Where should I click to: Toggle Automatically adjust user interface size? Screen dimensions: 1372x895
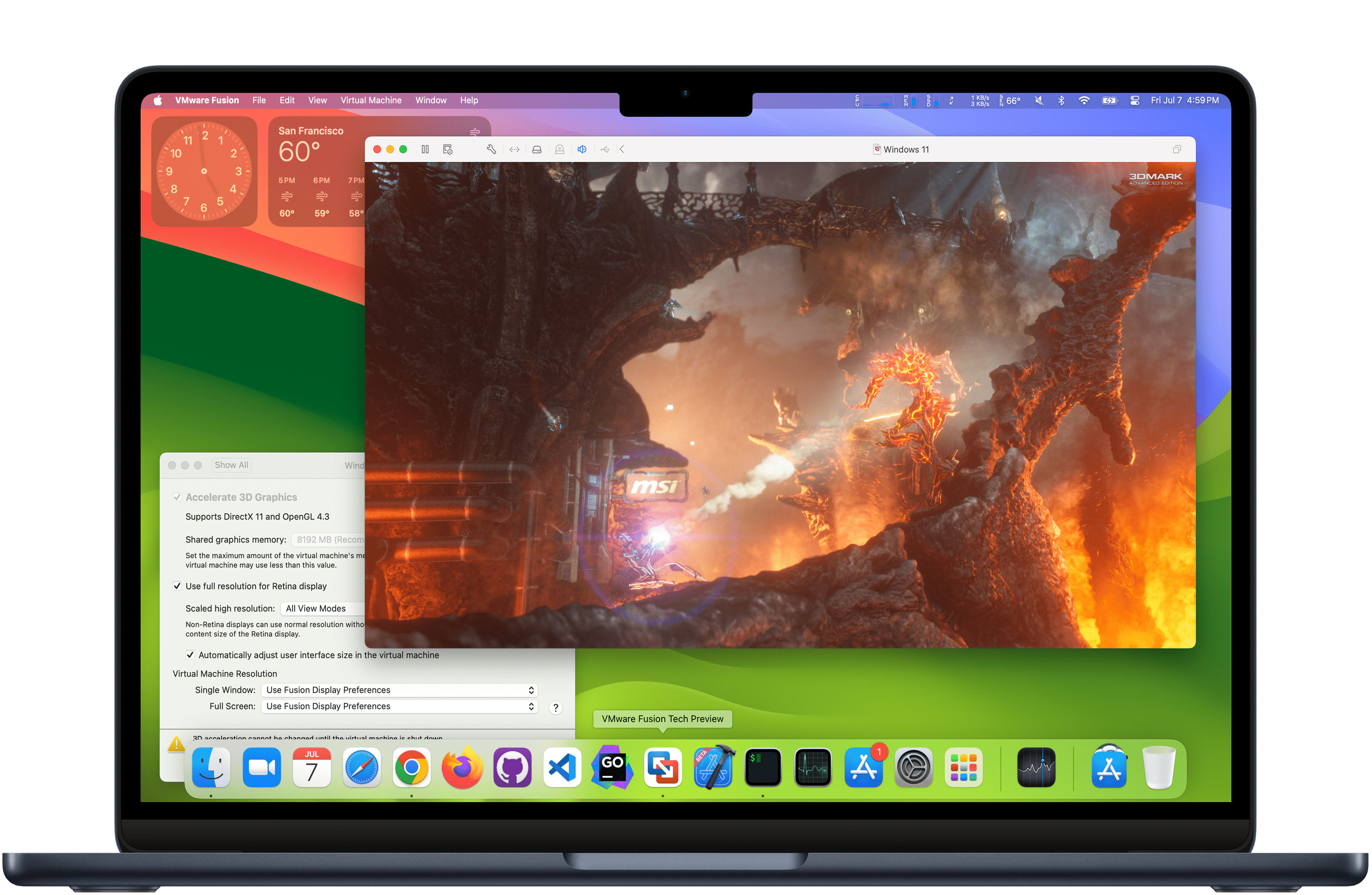(190, 655)
